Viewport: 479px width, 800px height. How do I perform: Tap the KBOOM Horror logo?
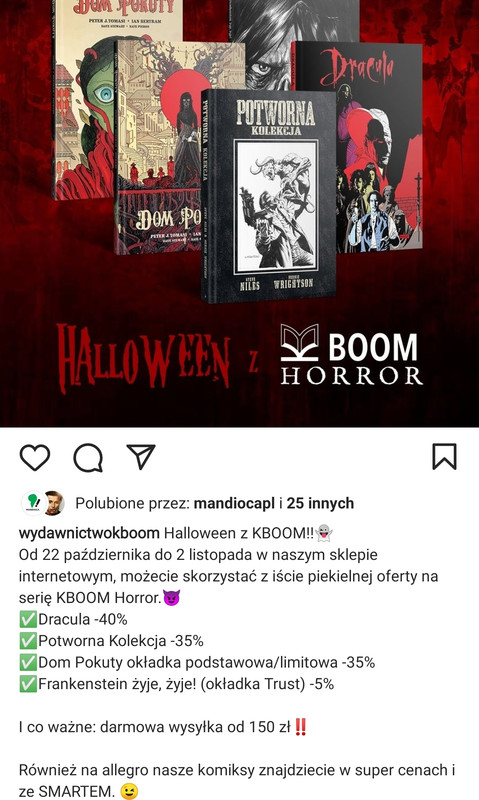tap(350, 355)
